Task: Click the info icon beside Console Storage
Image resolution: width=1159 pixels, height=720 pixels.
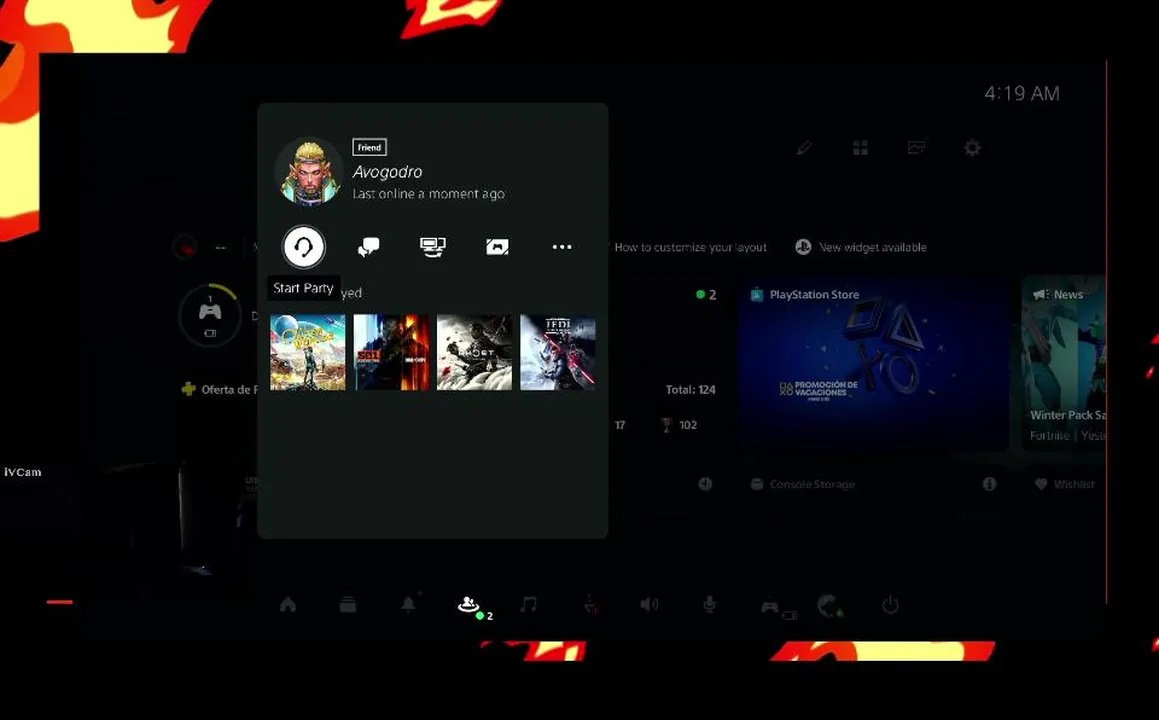Action: [x=989, y=484]
